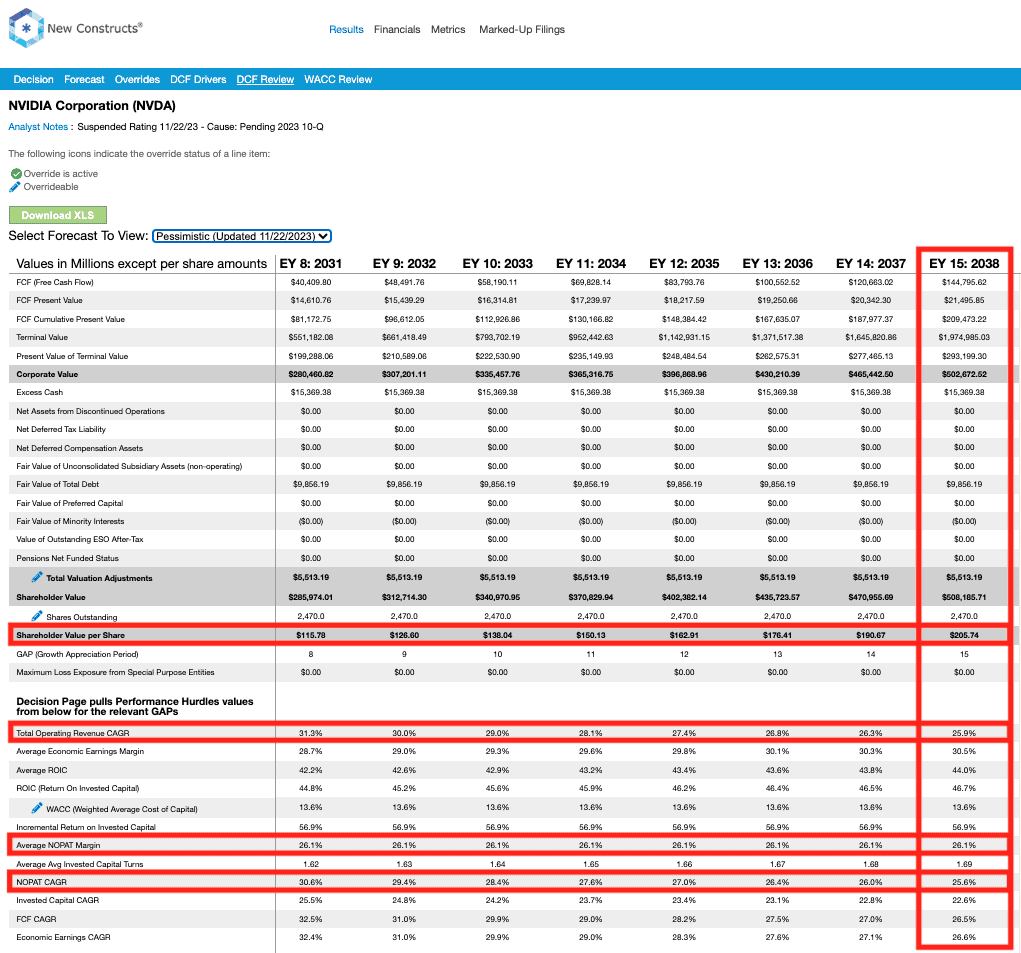The image size is (1021, 953).
Task: Click the Total Operating Revenue CAGR label
Action: [x=73, y=733]
